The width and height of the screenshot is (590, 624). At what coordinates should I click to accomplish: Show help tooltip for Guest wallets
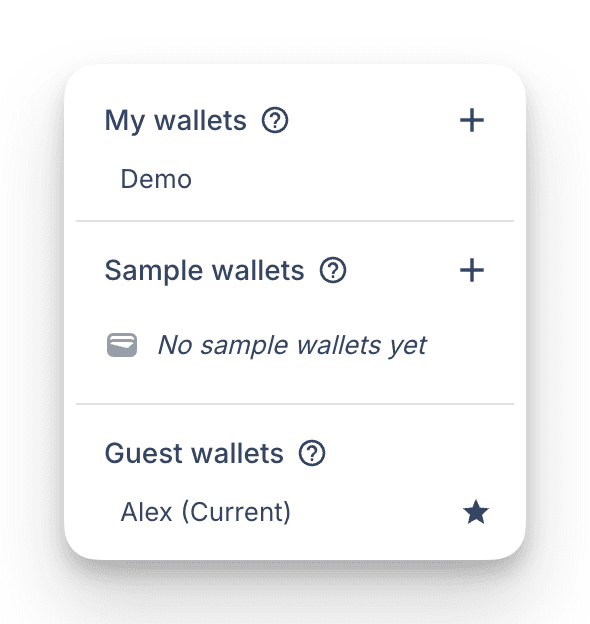coord(312,453)
